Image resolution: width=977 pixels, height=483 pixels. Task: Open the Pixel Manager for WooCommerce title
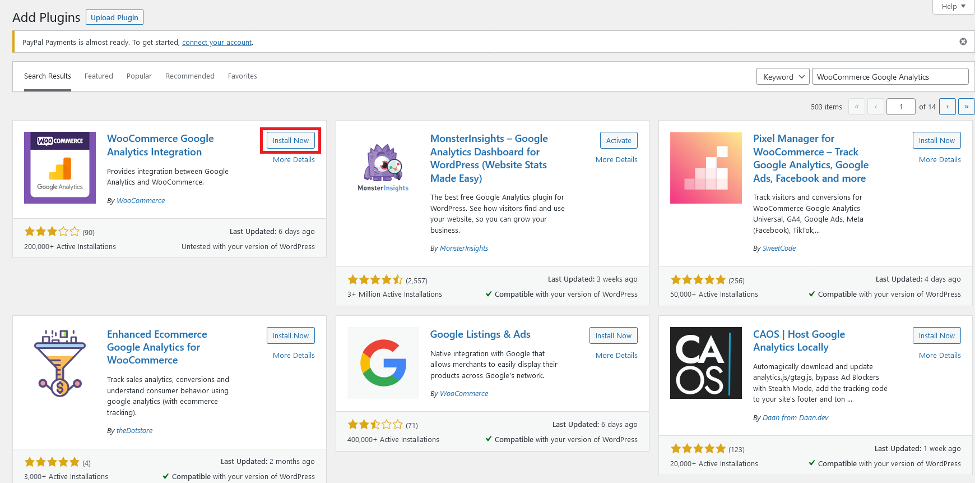click(x=811, y=158)
